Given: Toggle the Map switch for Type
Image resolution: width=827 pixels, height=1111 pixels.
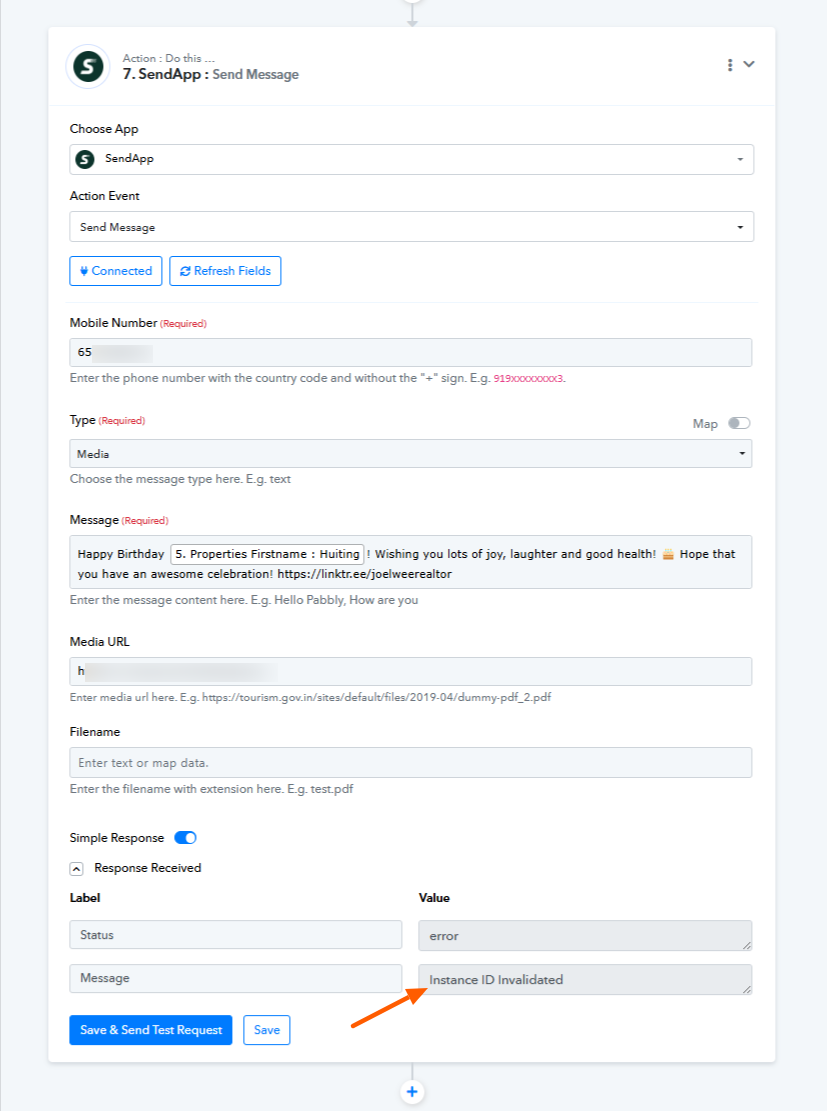Looking at the screenshot, I should tap(739, 423).
